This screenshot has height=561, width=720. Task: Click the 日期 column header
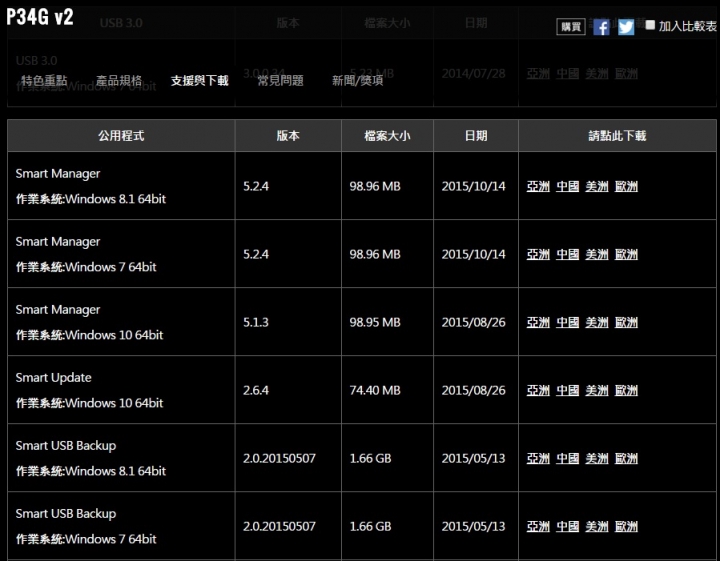pos(476,135)
